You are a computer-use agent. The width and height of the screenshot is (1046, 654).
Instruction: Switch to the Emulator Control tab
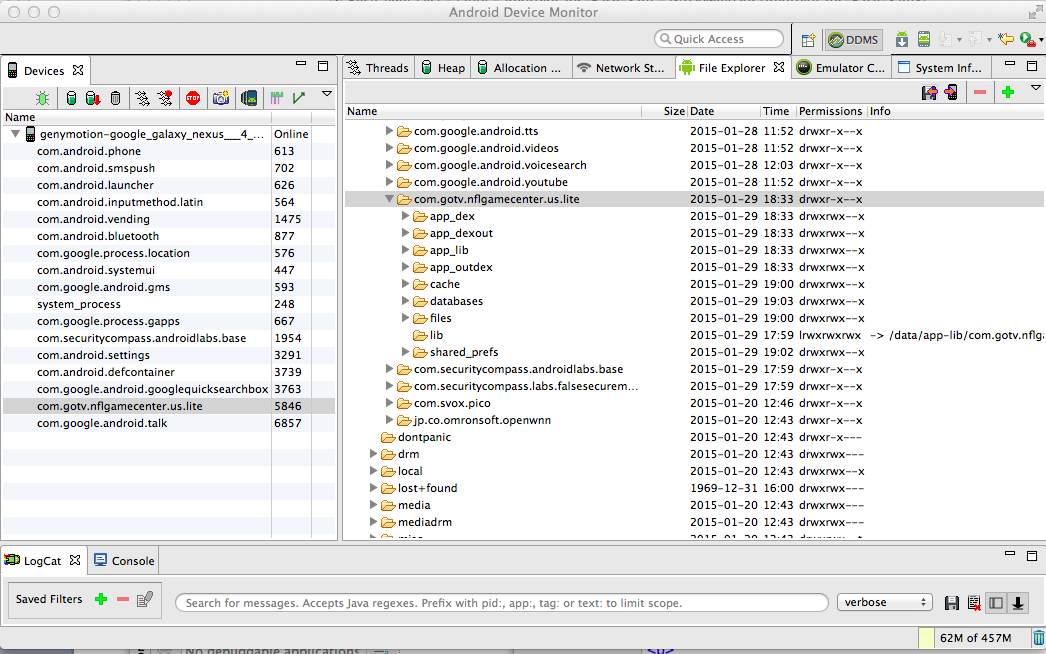[x=841, y=68]
